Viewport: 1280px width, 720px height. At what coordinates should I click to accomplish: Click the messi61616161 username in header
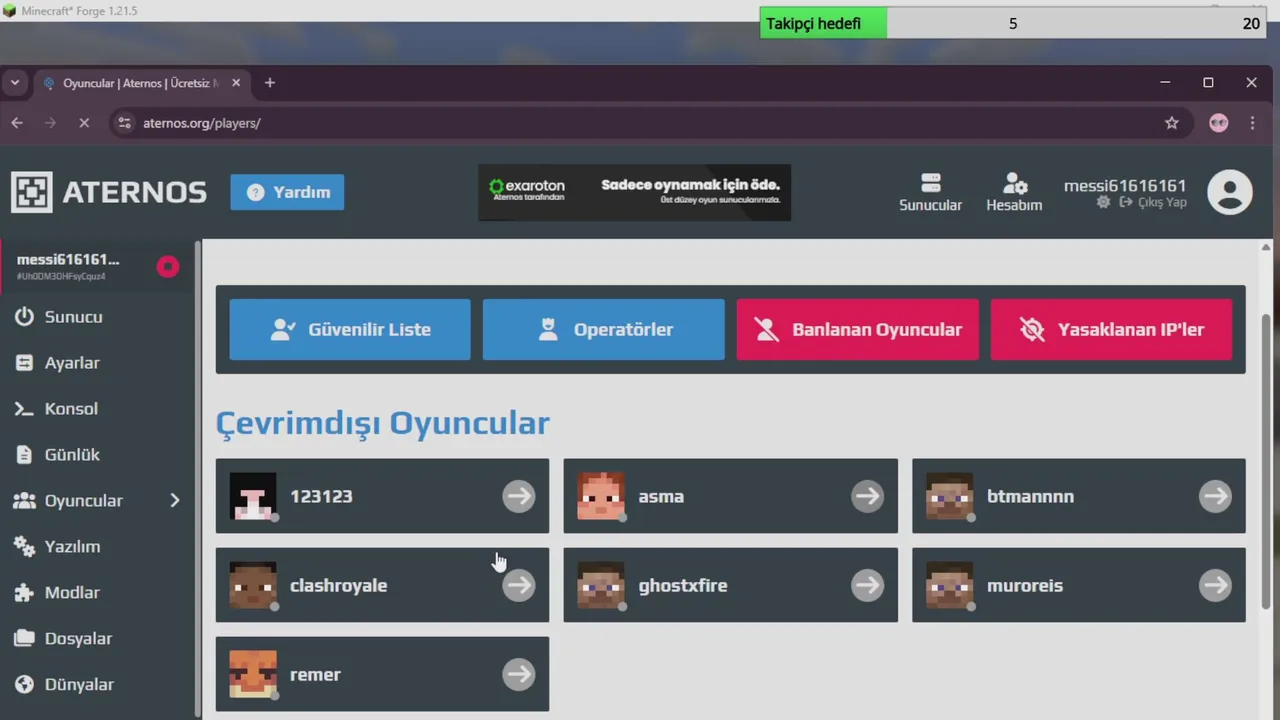[x=1125, y=186]
